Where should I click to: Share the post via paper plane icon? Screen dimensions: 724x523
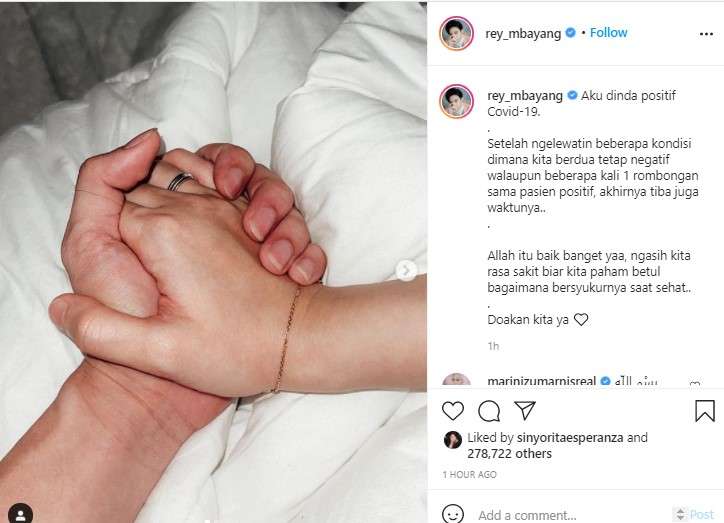coord(525,410)
